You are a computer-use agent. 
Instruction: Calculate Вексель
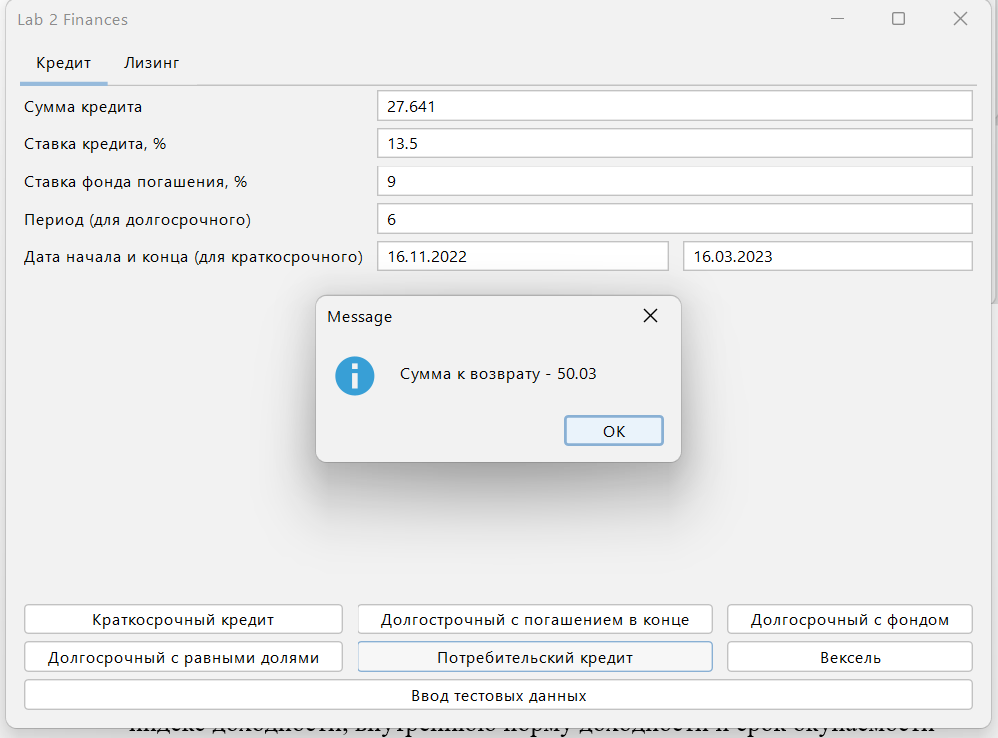(x=850, y=657)
